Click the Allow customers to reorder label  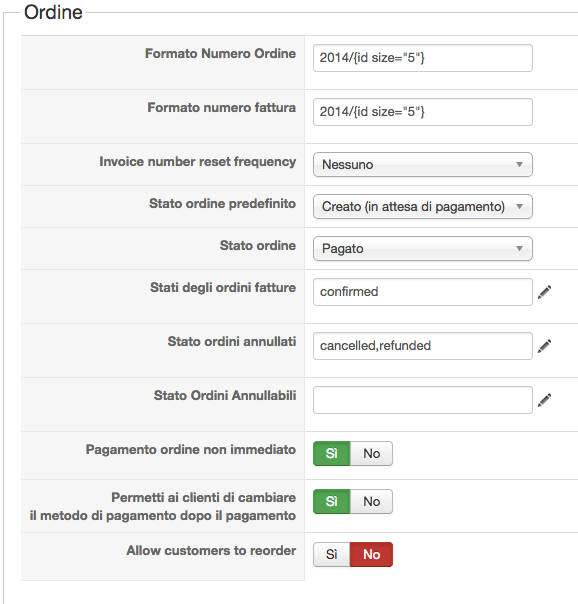[211, 550]
